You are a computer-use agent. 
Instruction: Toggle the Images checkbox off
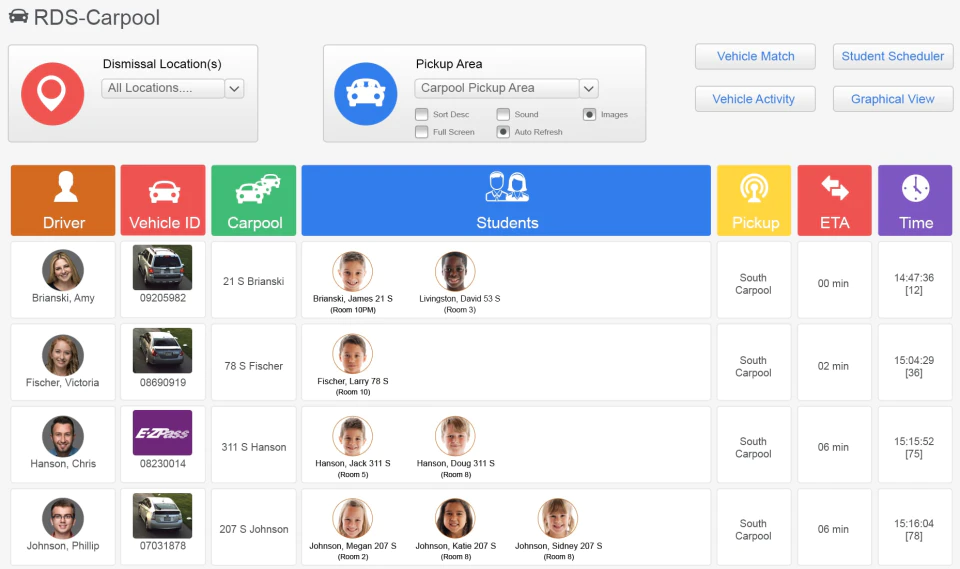[x=590, y=115]
